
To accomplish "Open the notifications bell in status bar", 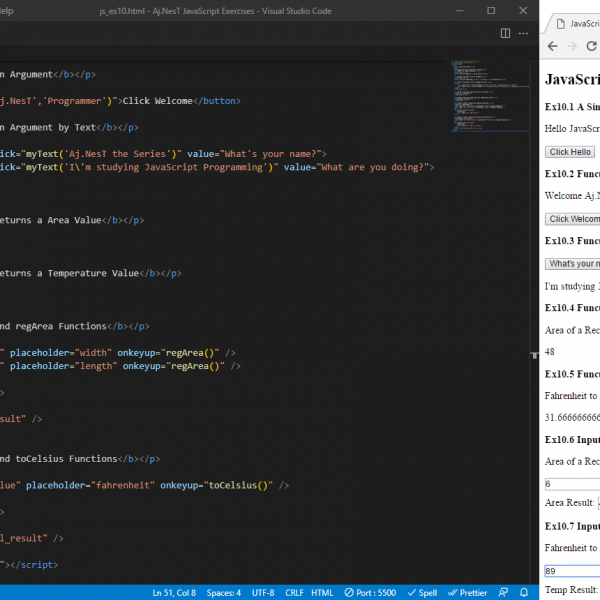I will click(524, 592).
